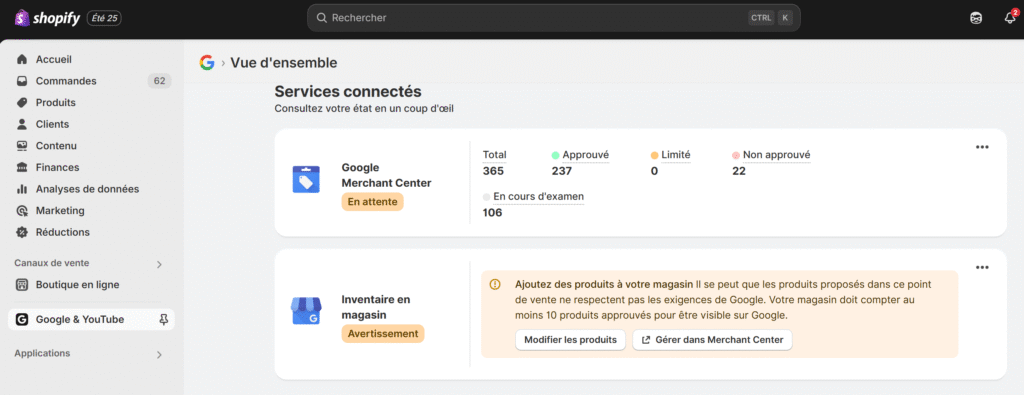Click Google logo in breadcrumb

[x=207, y=63]
